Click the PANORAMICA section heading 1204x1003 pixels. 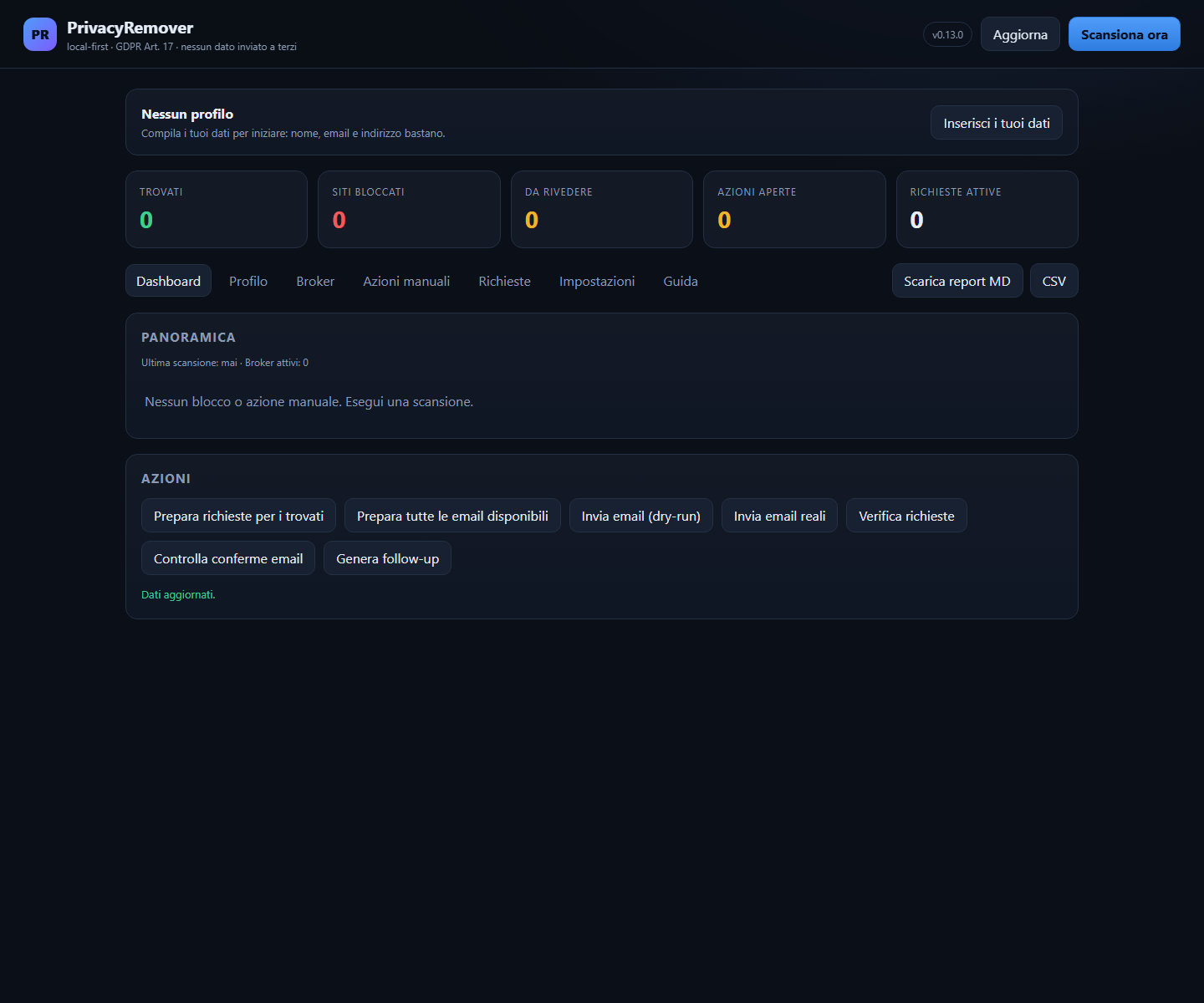pos(188,338)
